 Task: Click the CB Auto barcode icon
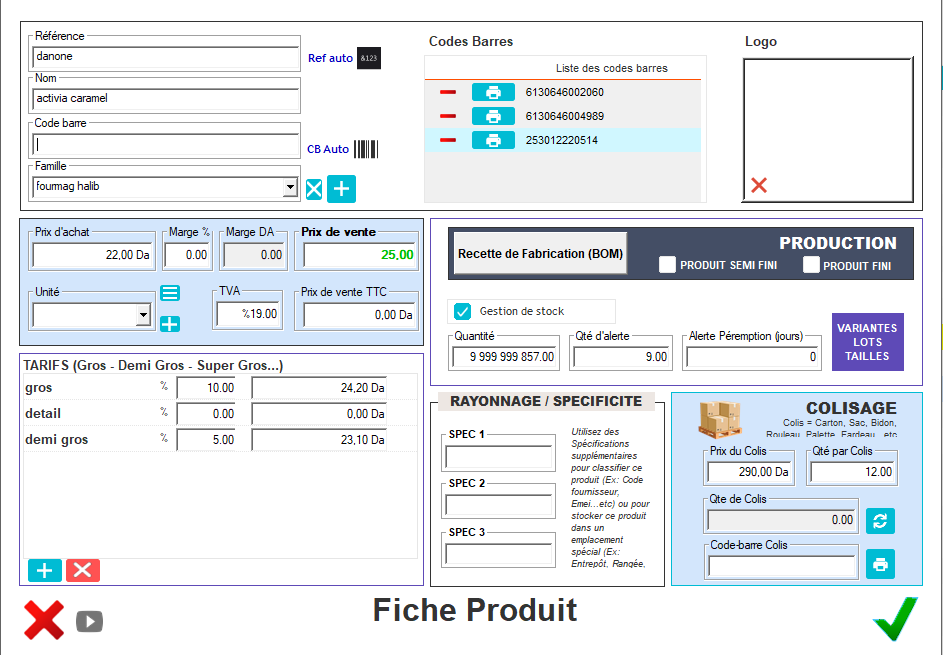[x=367, y=149]
